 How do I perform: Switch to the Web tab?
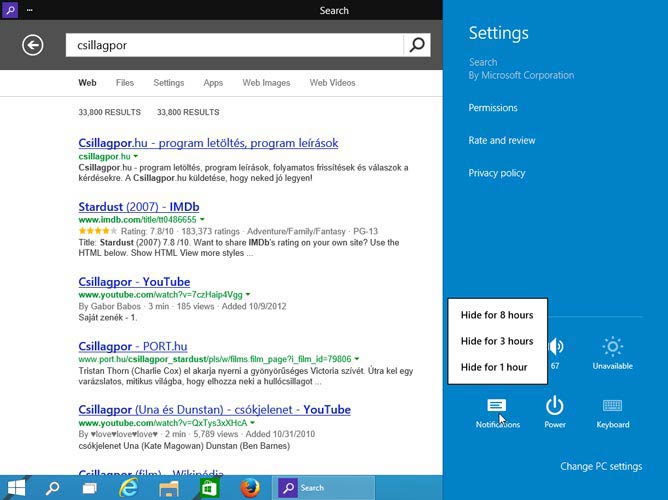(x=87, y=83)
